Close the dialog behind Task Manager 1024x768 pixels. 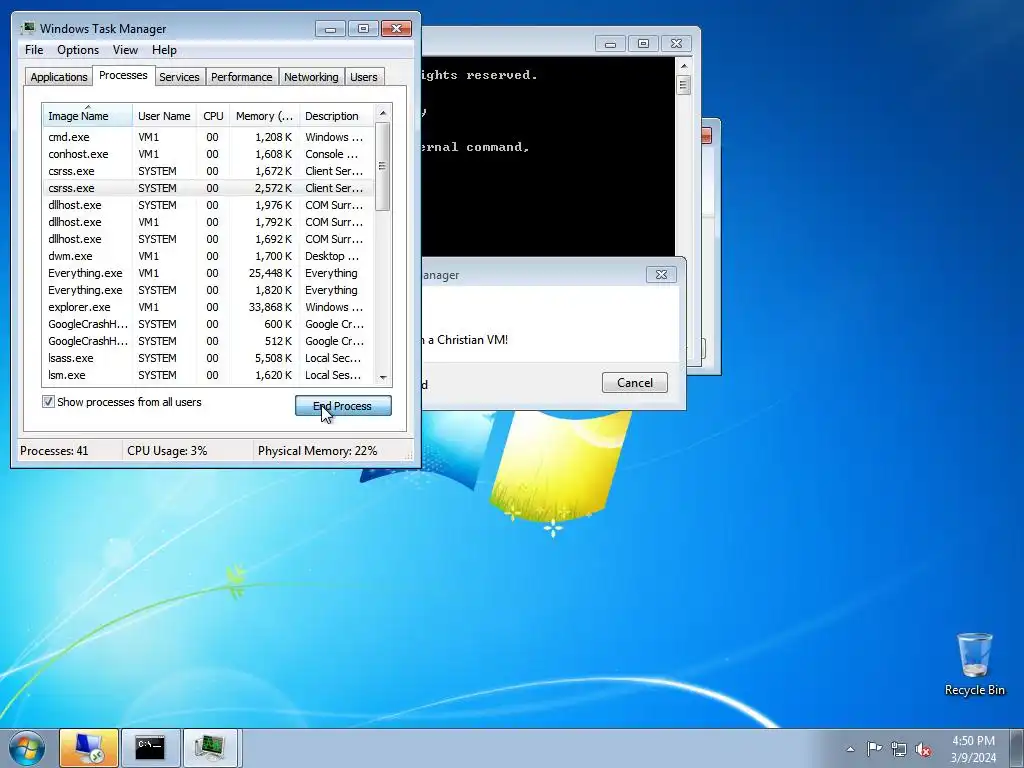(x=661, y=274)
